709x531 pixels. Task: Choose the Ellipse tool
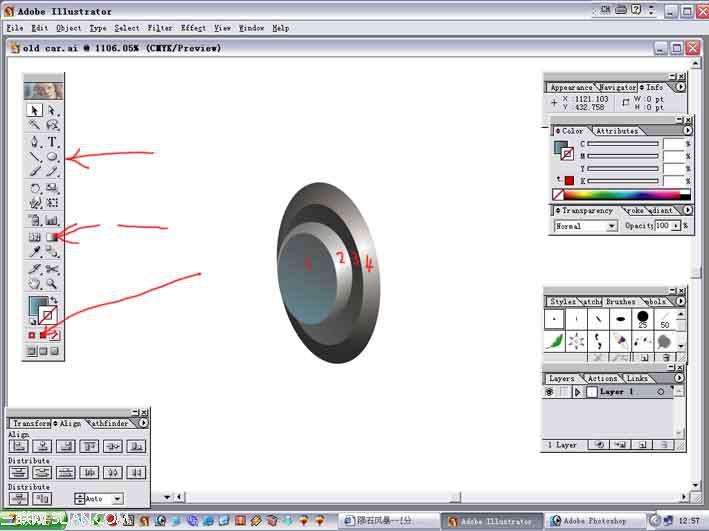click(x=52, y=156)
